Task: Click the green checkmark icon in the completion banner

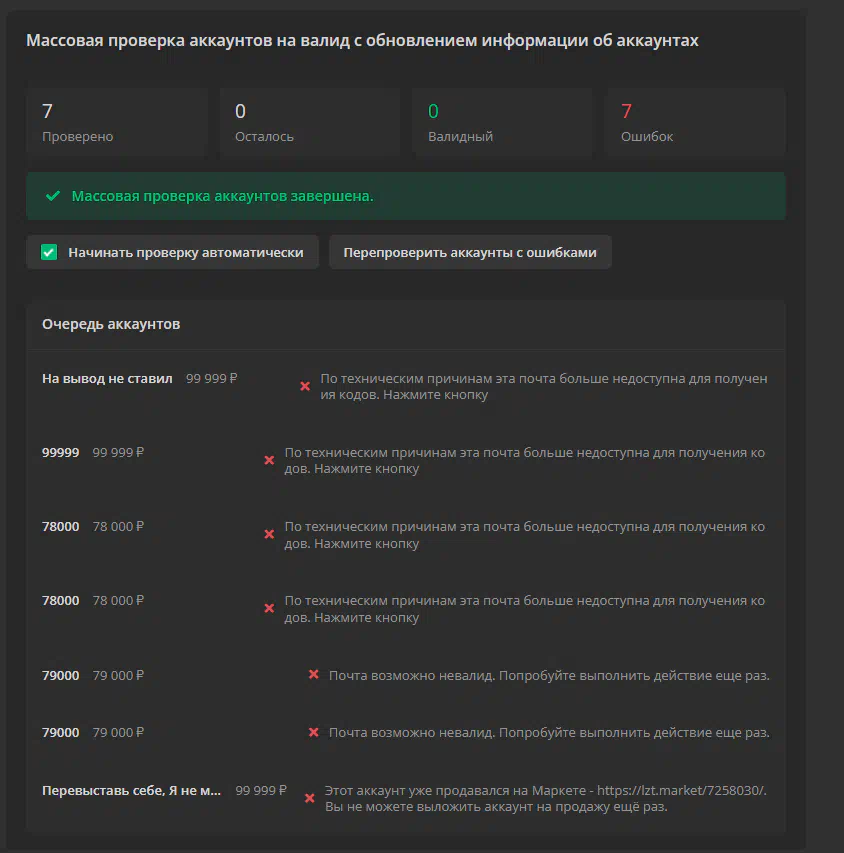Action: pos(53,196)
